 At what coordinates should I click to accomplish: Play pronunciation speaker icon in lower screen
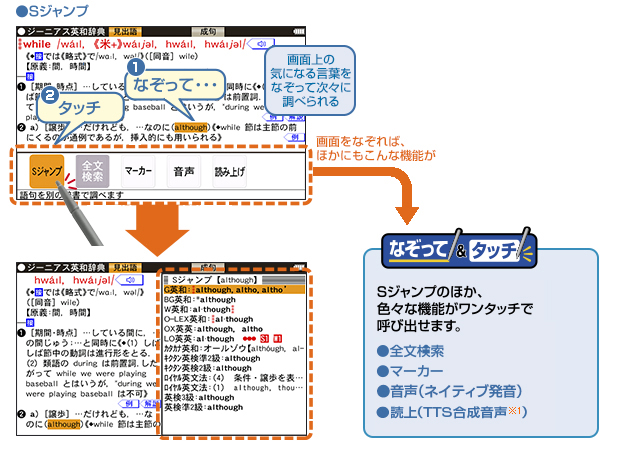tap(130, 280)
